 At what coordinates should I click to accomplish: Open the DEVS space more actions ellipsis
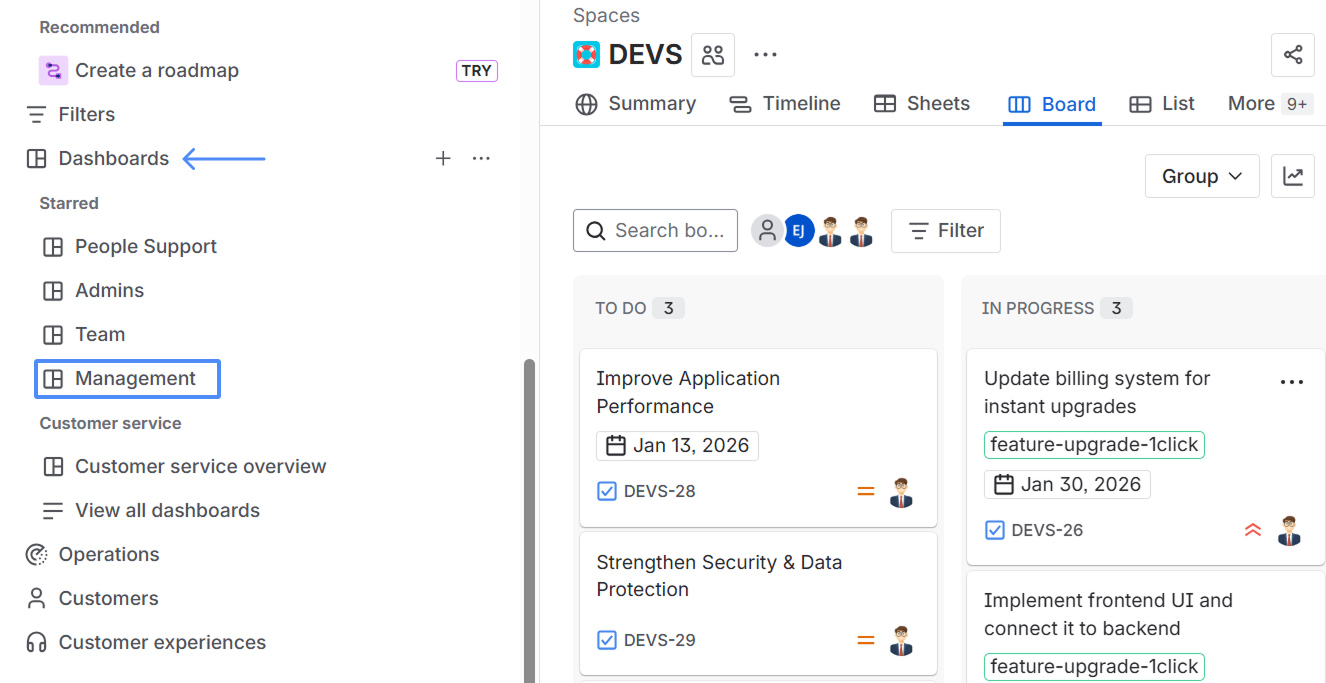pos(765,55)
